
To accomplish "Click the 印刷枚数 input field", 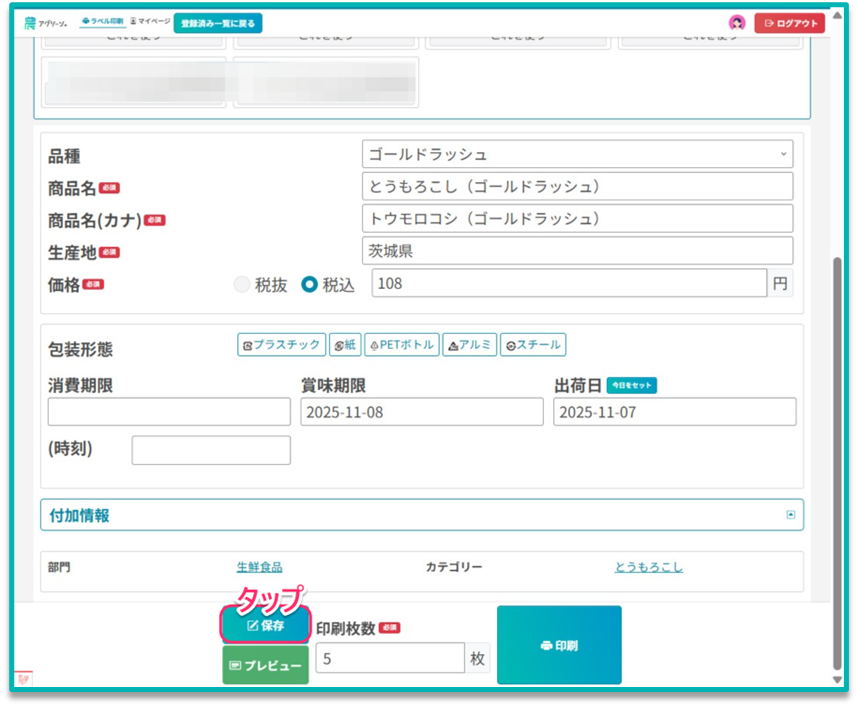I will click(390, 658).
